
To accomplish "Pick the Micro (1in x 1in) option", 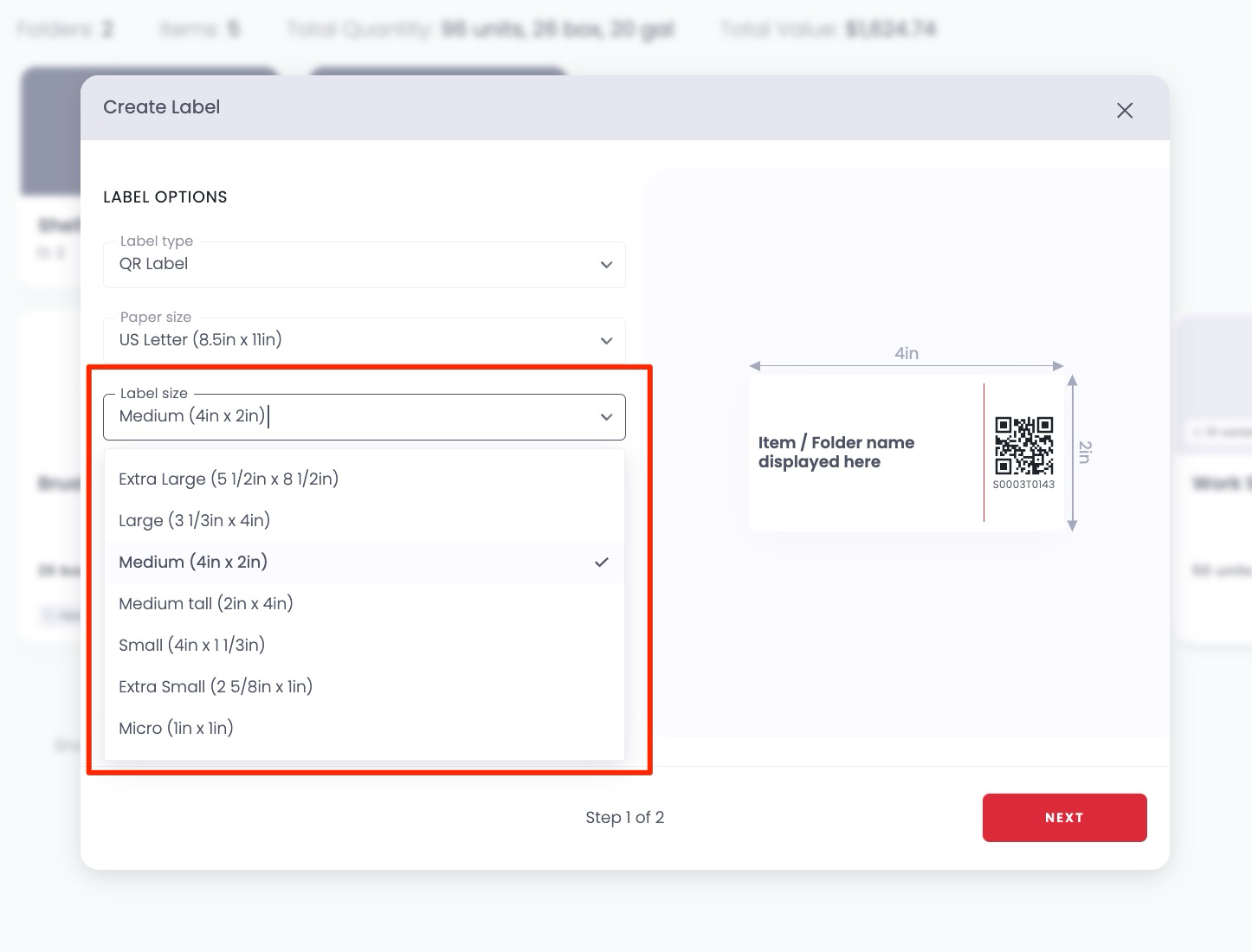I will (x=177, y=729).
